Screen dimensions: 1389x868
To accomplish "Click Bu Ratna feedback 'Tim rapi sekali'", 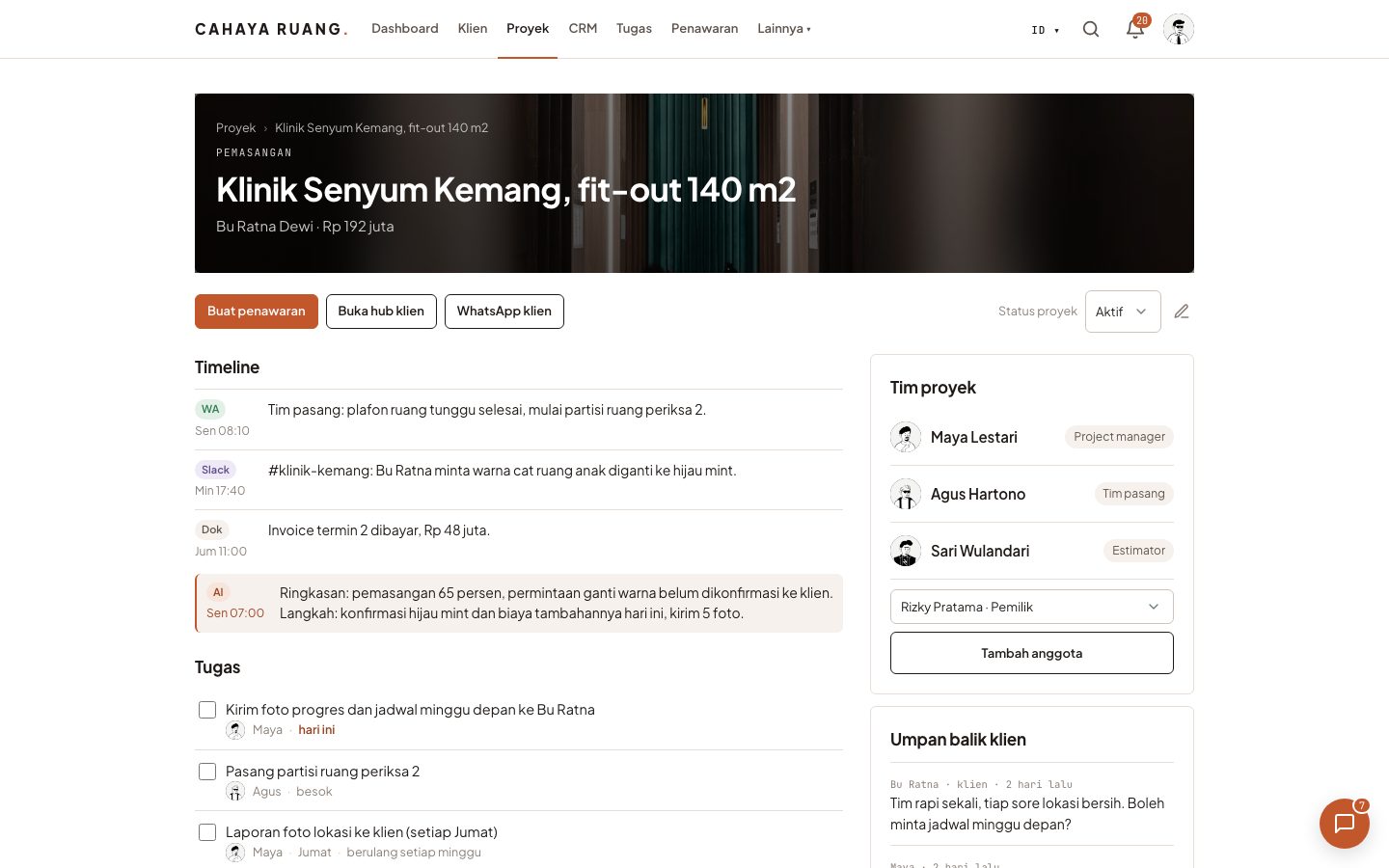I will pyautogui.click(x=1027, y=814).
